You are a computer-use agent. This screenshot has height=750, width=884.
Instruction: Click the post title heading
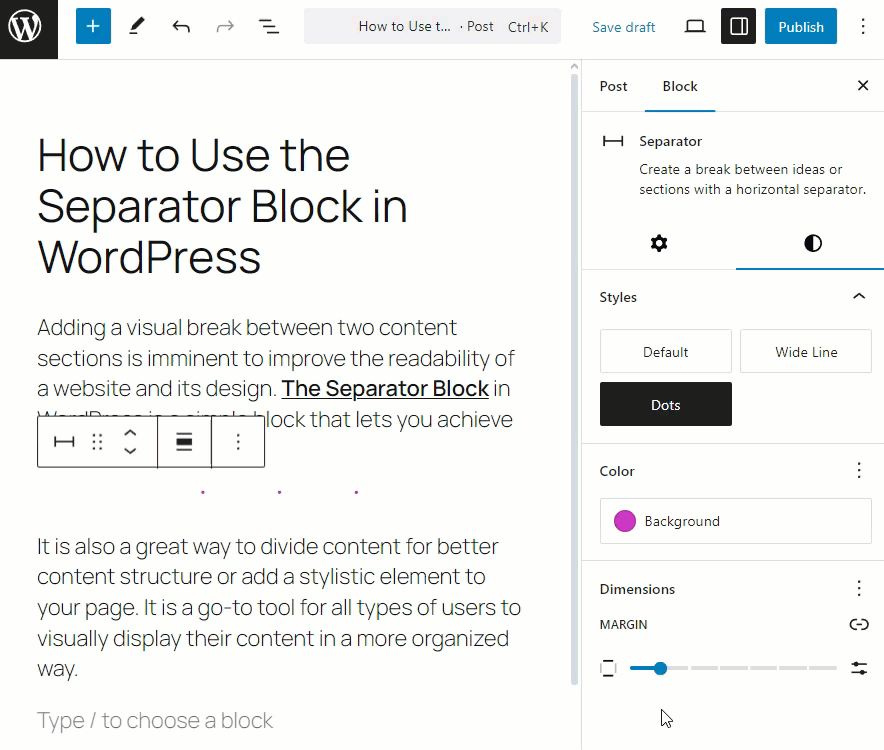tap(222, 206)
